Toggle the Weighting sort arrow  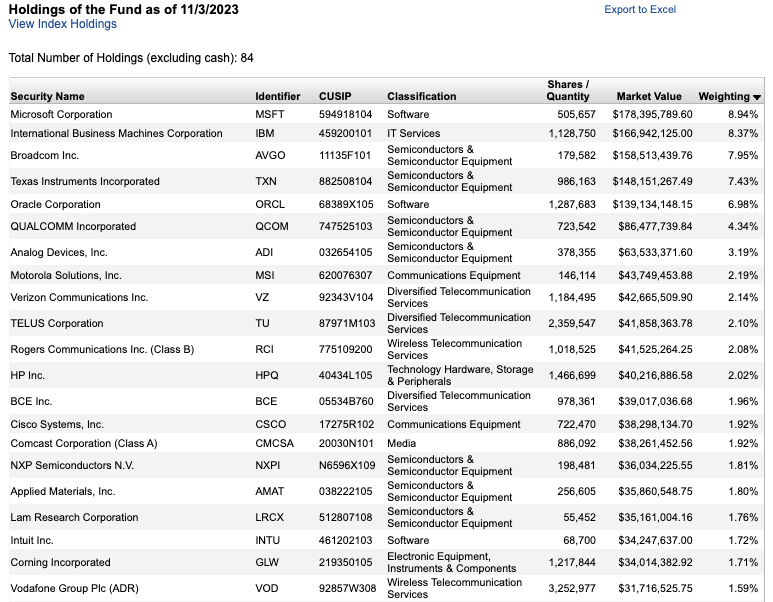757,97
